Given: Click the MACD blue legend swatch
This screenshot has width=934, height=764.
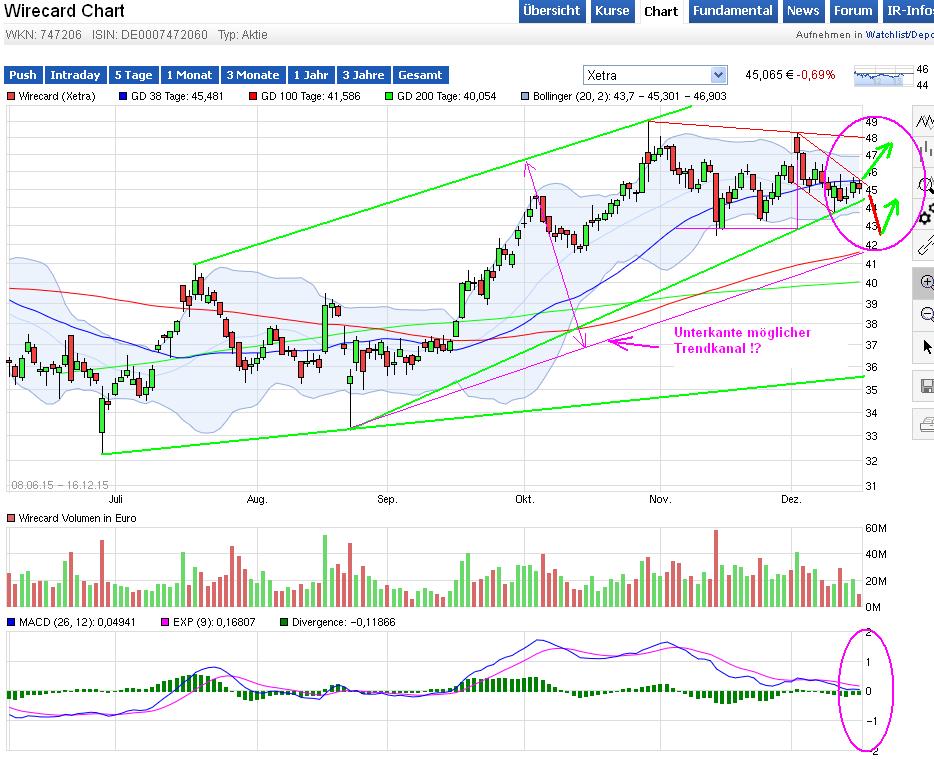Looking at the screenshot, I should (11, 622).
